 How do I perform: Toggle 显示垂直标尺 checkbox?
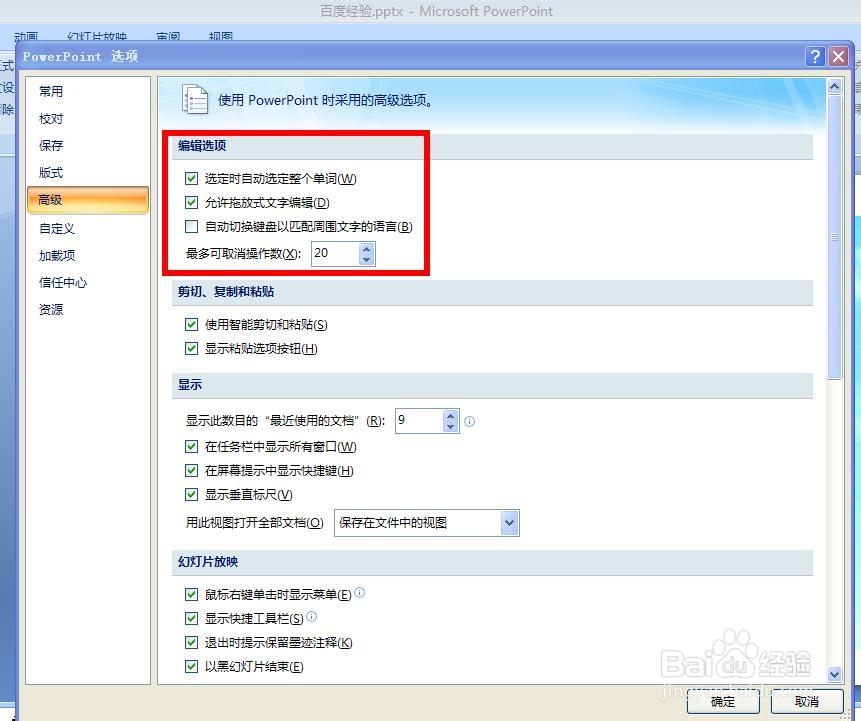click(x=191, y=495)
